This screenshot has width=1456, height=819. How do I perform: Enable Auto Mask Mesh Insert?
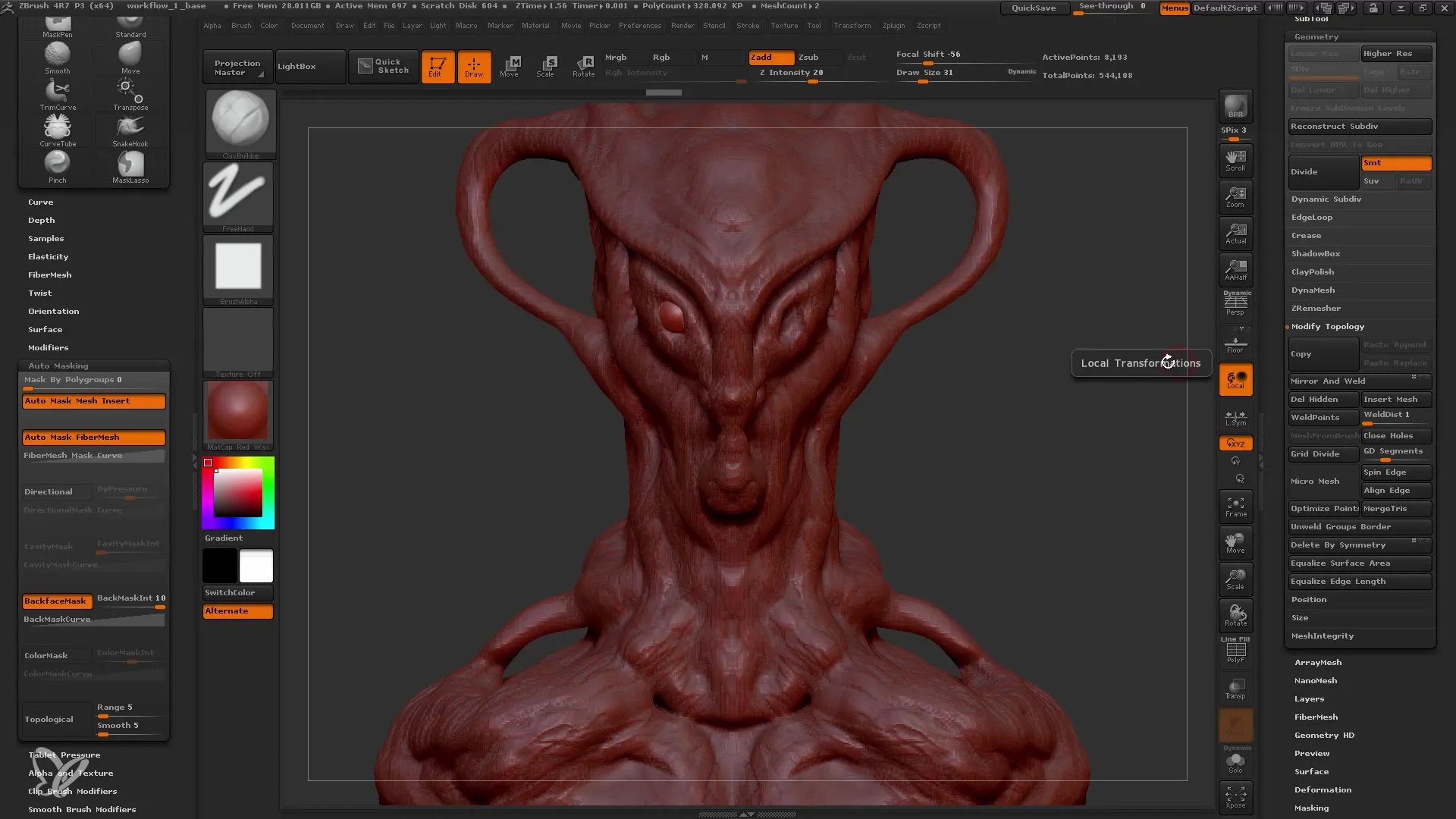coord(93,400)
